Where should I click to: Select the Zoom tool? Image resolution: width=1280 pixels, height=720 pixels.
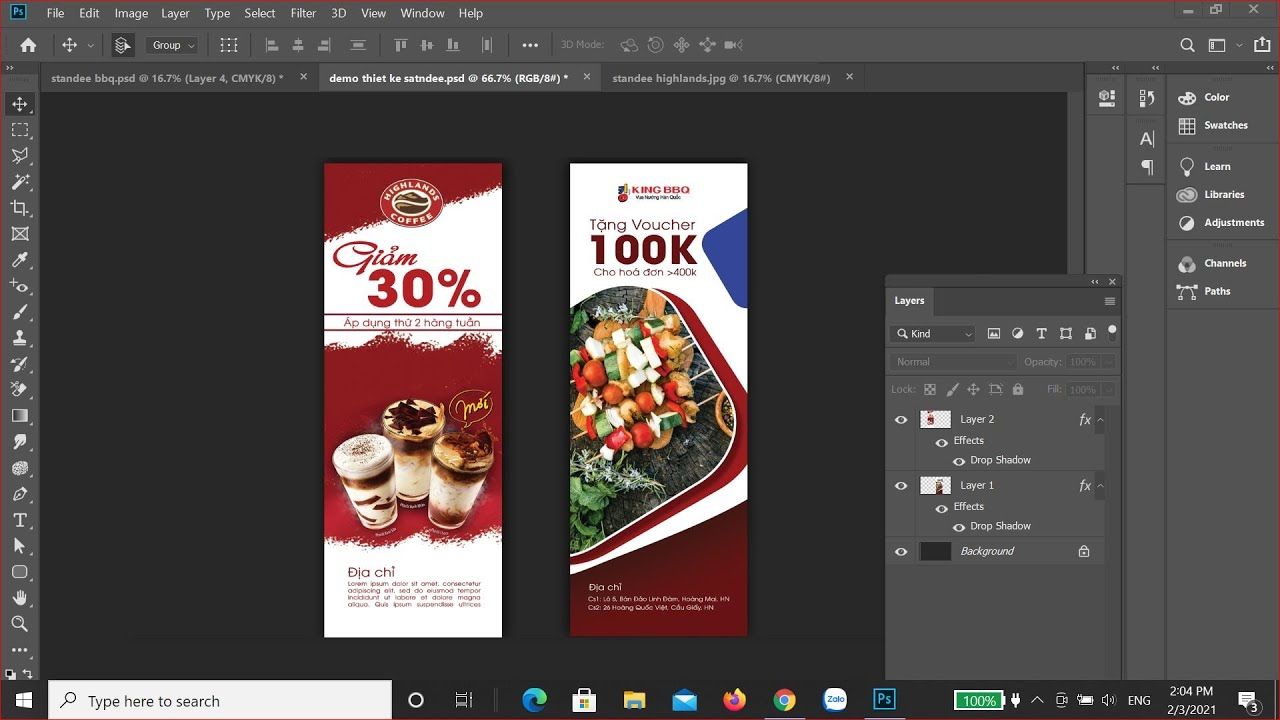pyautogui.click(x=19, y=624)
